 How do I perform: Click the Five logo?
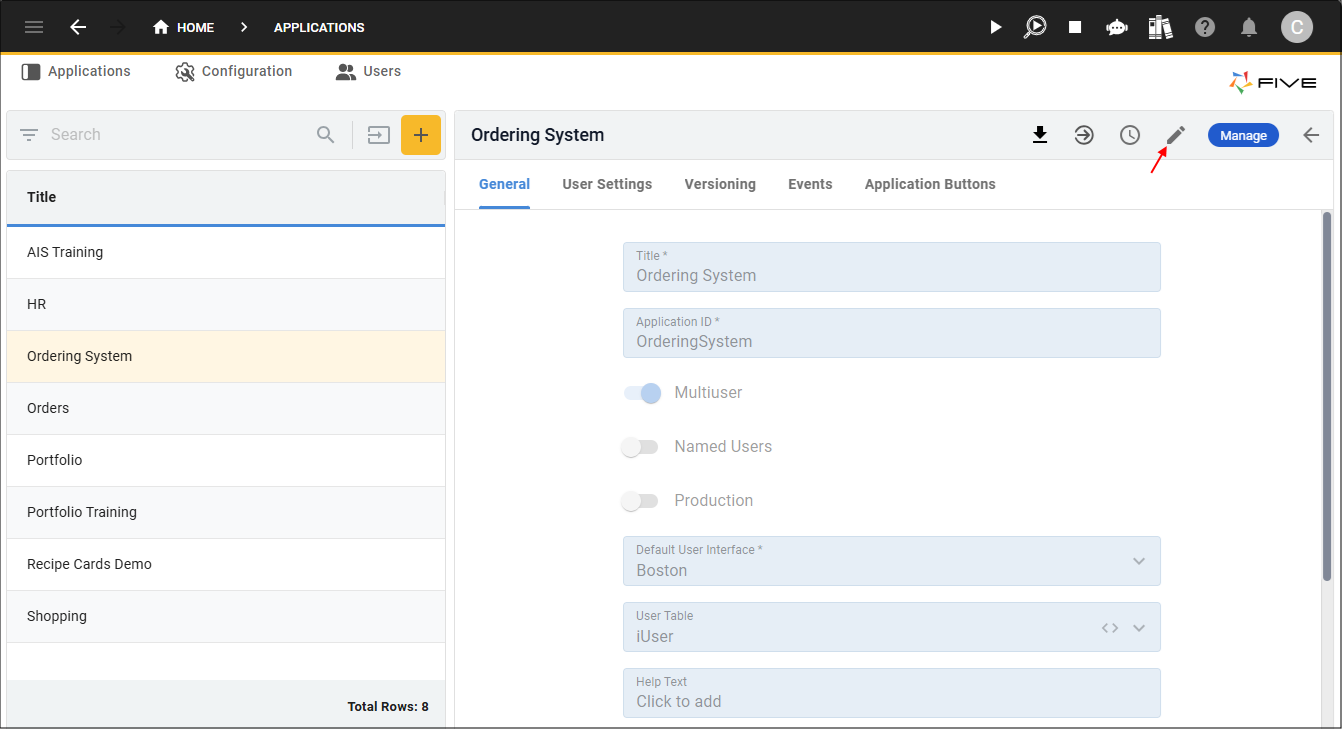point(1273,83)
